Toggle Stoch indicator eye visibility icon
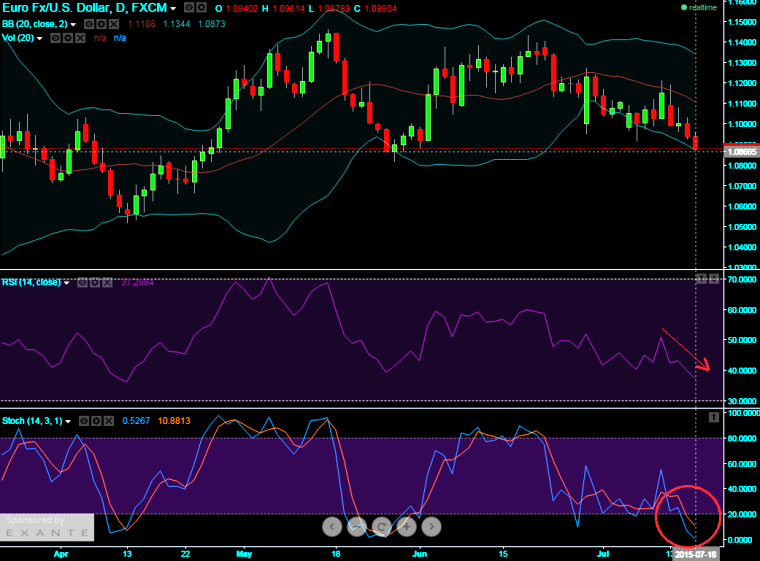Viewport: 760px width, 561px height. click(x=84, y=421)
